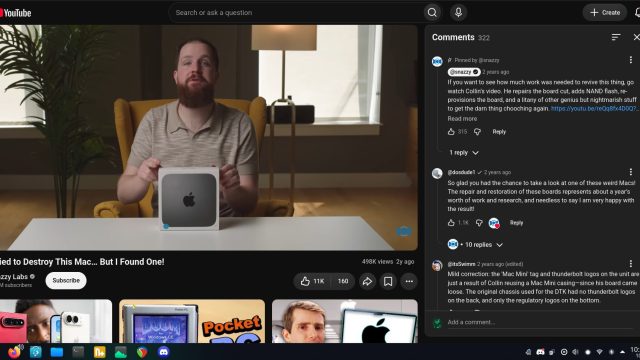Like the video with 11K thumbs up
640x360 pixels.
coord(312,281)
